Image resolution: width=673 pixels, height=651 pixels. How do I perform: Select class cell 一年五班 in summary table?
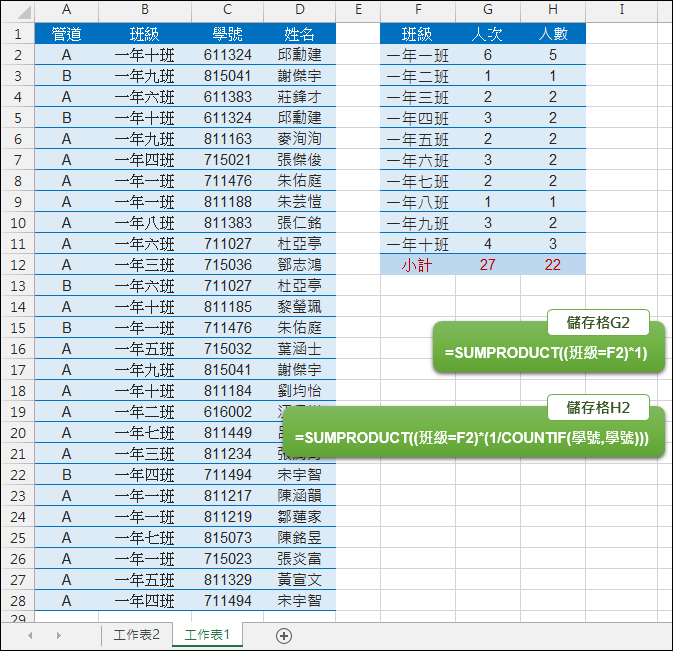tap(418, 139)
